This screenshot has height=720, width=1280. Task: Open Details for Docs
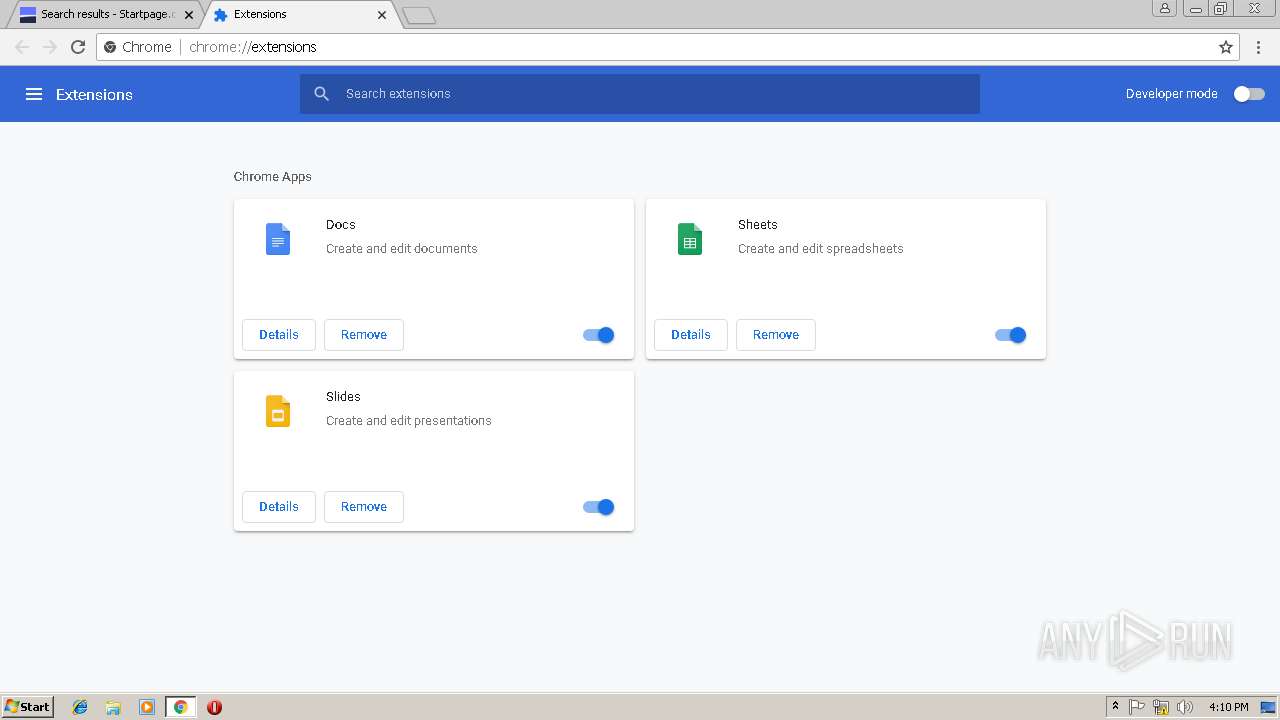coord(279,335)
